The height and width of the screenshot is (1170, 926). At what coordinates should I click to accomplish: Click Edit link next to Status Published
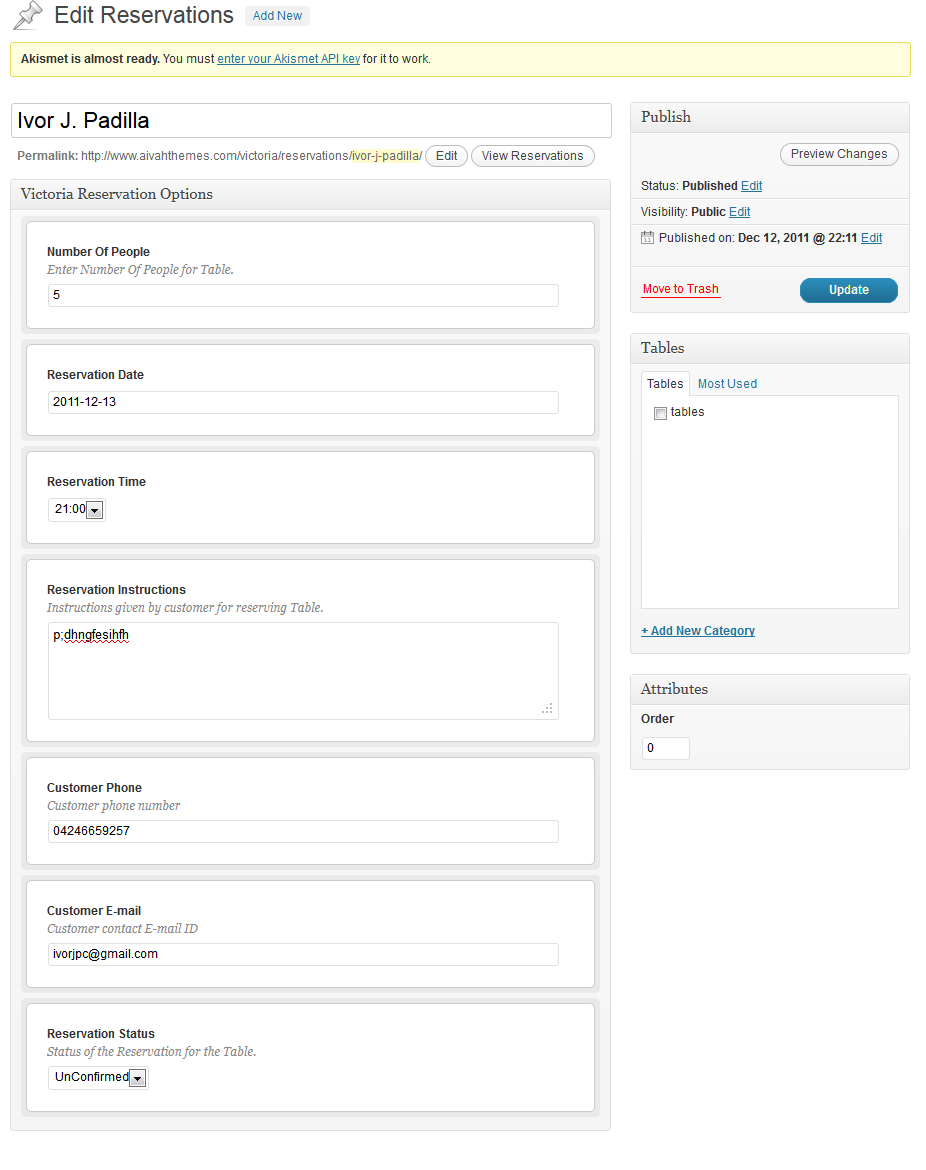pyautogui.click(x=751, y=186)
